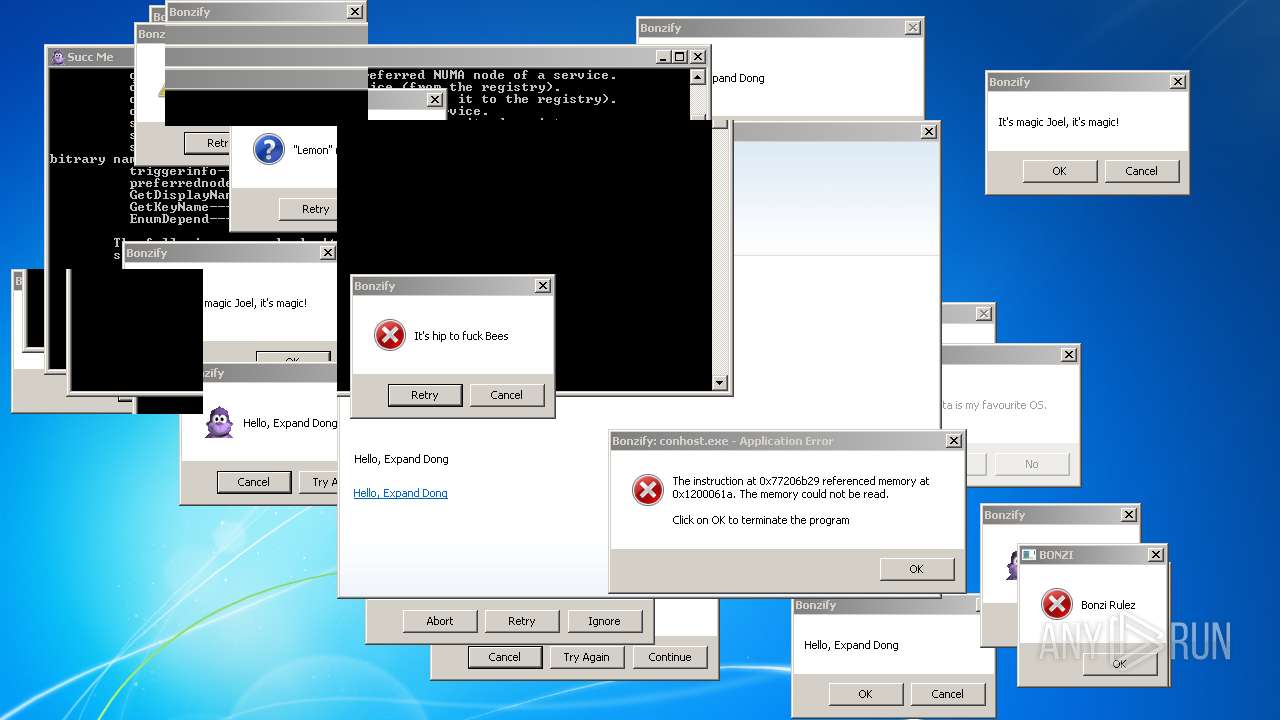Click the console window scrollbar down arrow
The width and height of the screenshot is (1280, 720).
pyautogui.click(x=719, y=383)
